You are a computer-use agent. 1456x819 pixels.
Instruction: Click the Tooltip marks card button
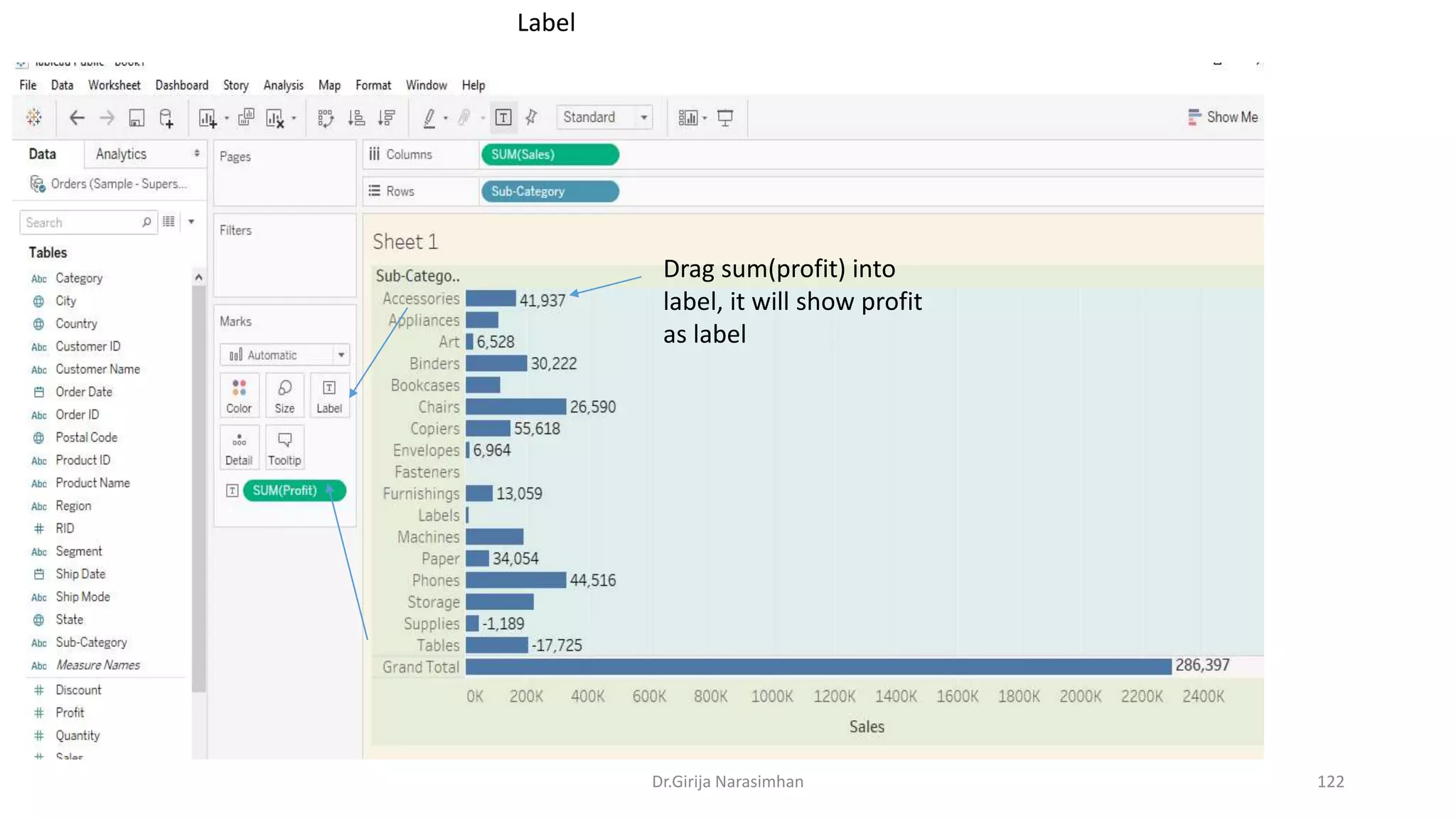[284, 449]
